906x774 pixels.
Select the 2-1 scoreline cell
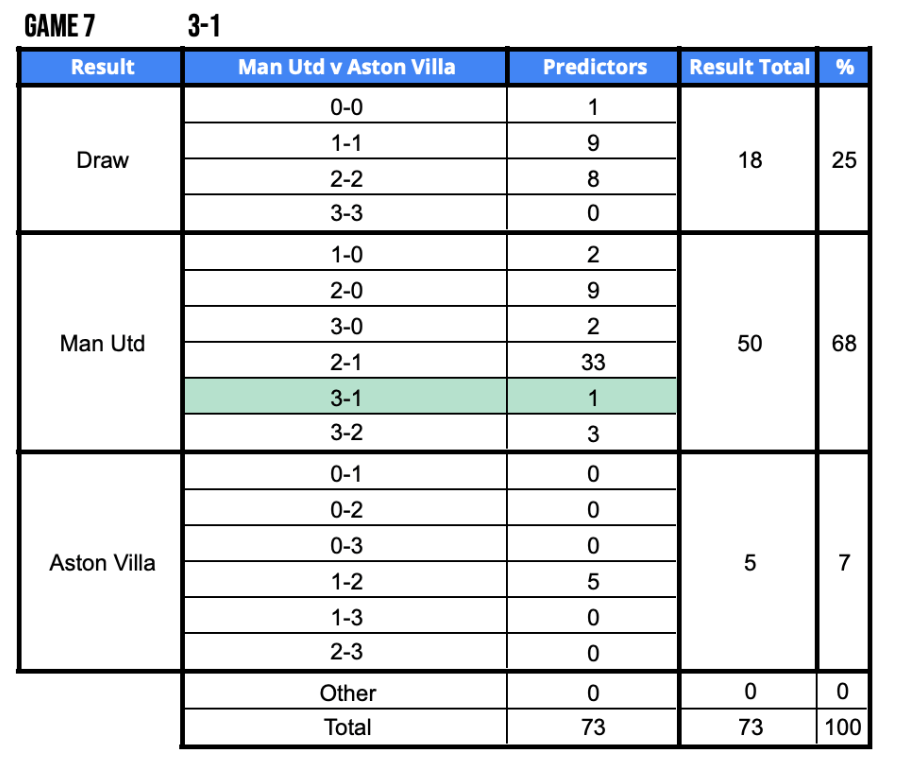(346, 362)
